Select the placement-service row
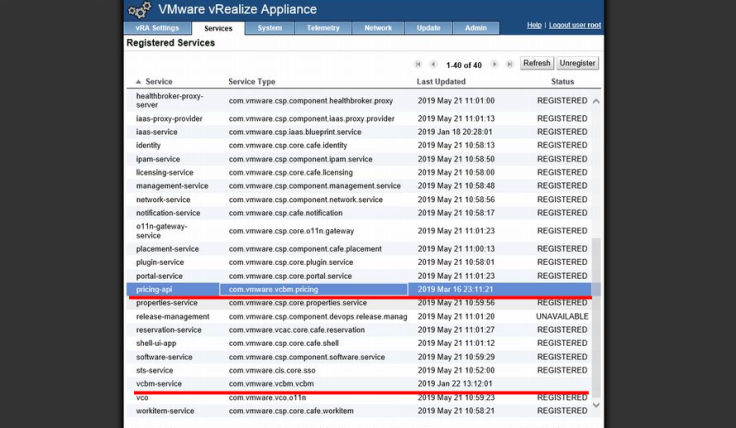736x428 pixels. pos(359,249)
